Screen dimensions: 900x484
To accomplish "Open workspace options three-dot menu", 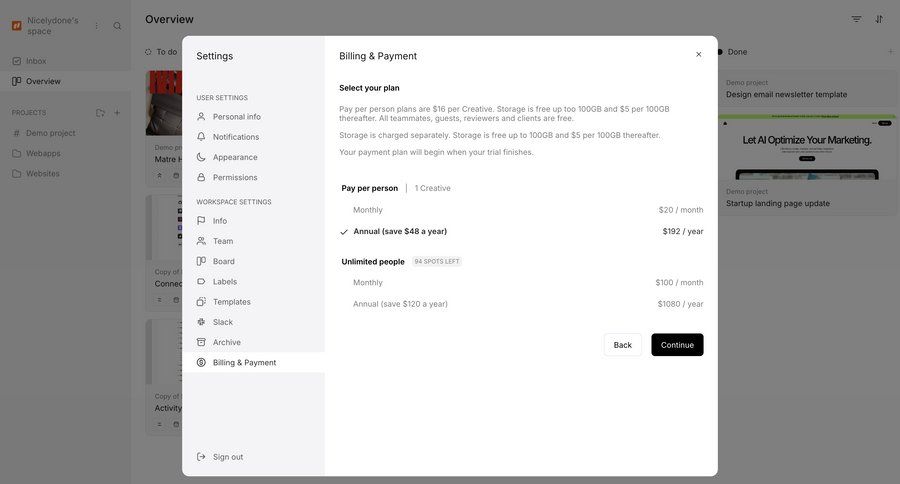I will (97, 25).
